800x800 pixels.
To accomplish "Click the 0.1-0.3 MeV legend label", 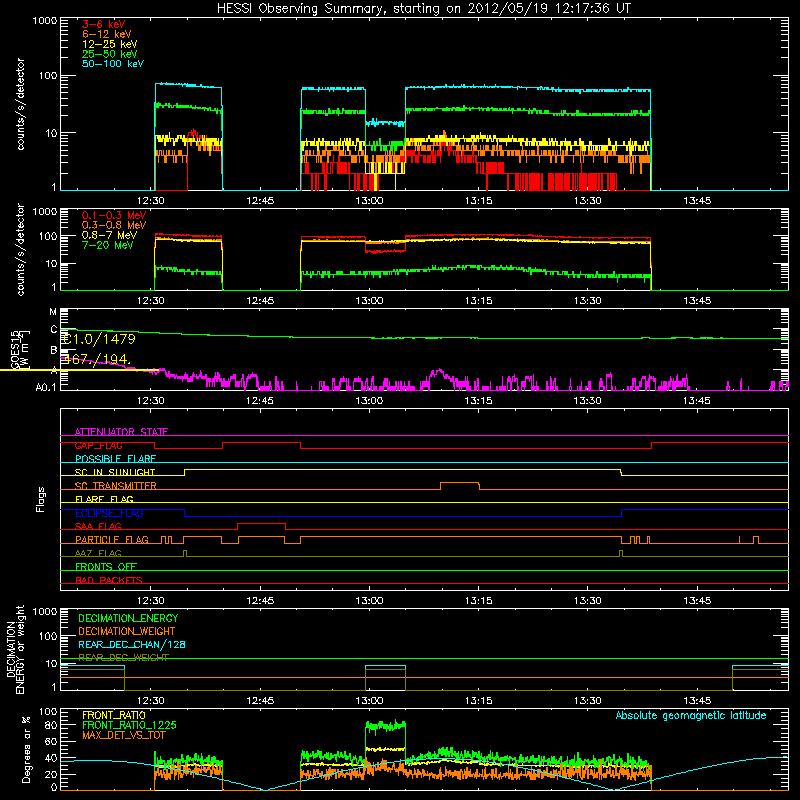I will 114,215.
